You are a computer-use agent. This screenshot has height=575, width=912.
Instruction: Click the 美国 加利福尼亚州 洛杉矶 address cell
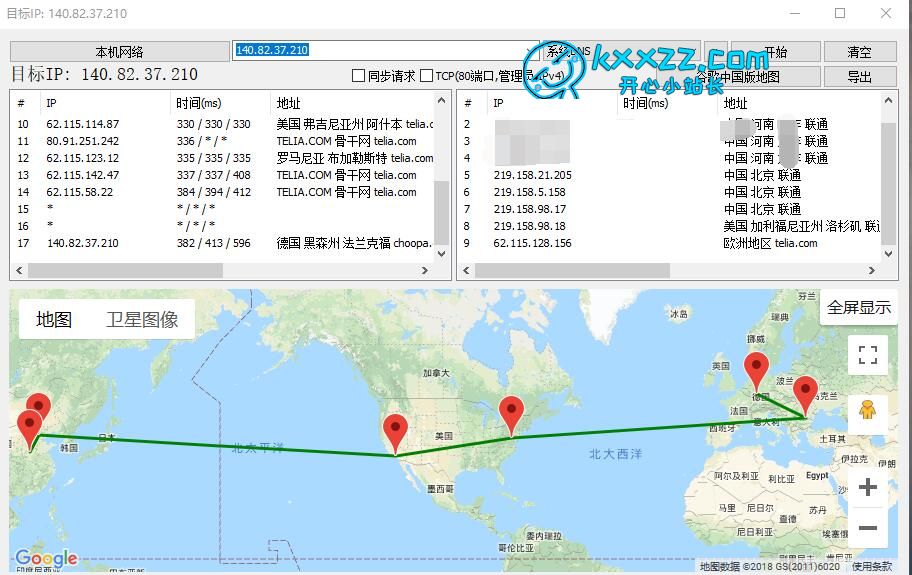click(801, 226)
